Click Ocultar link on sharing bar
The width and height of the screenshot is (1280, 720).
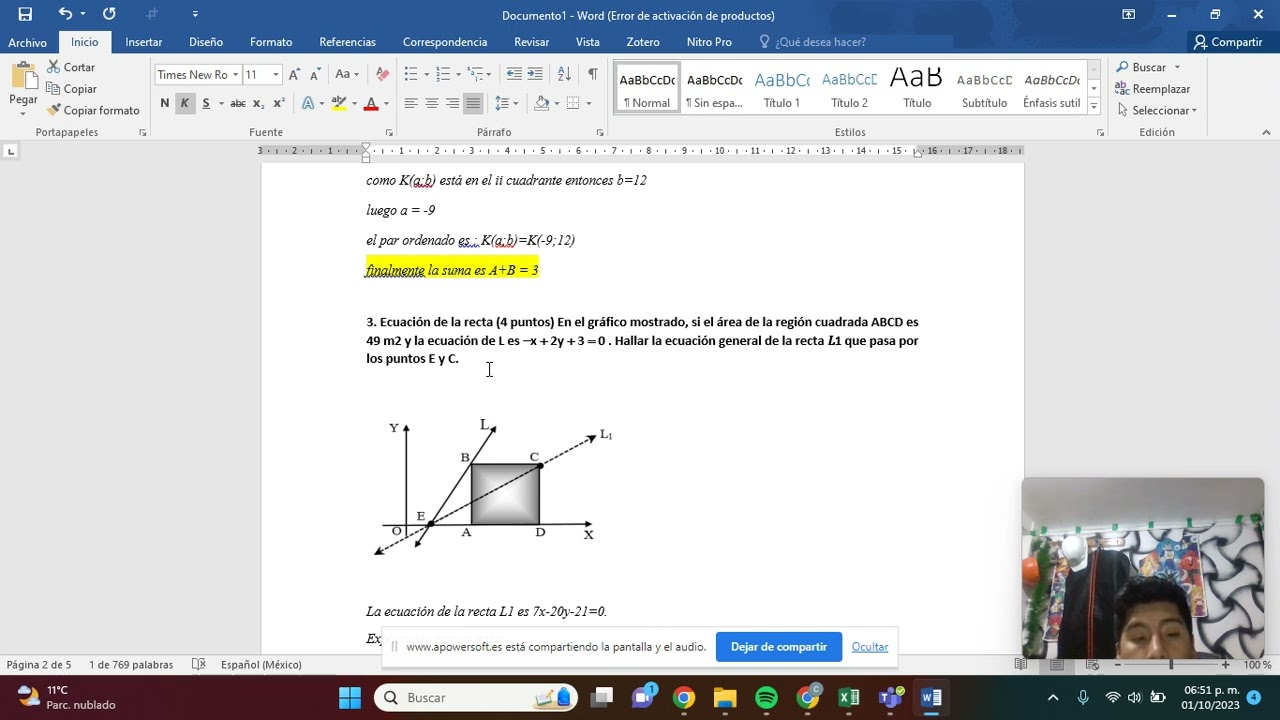click(x=869, y=647)
